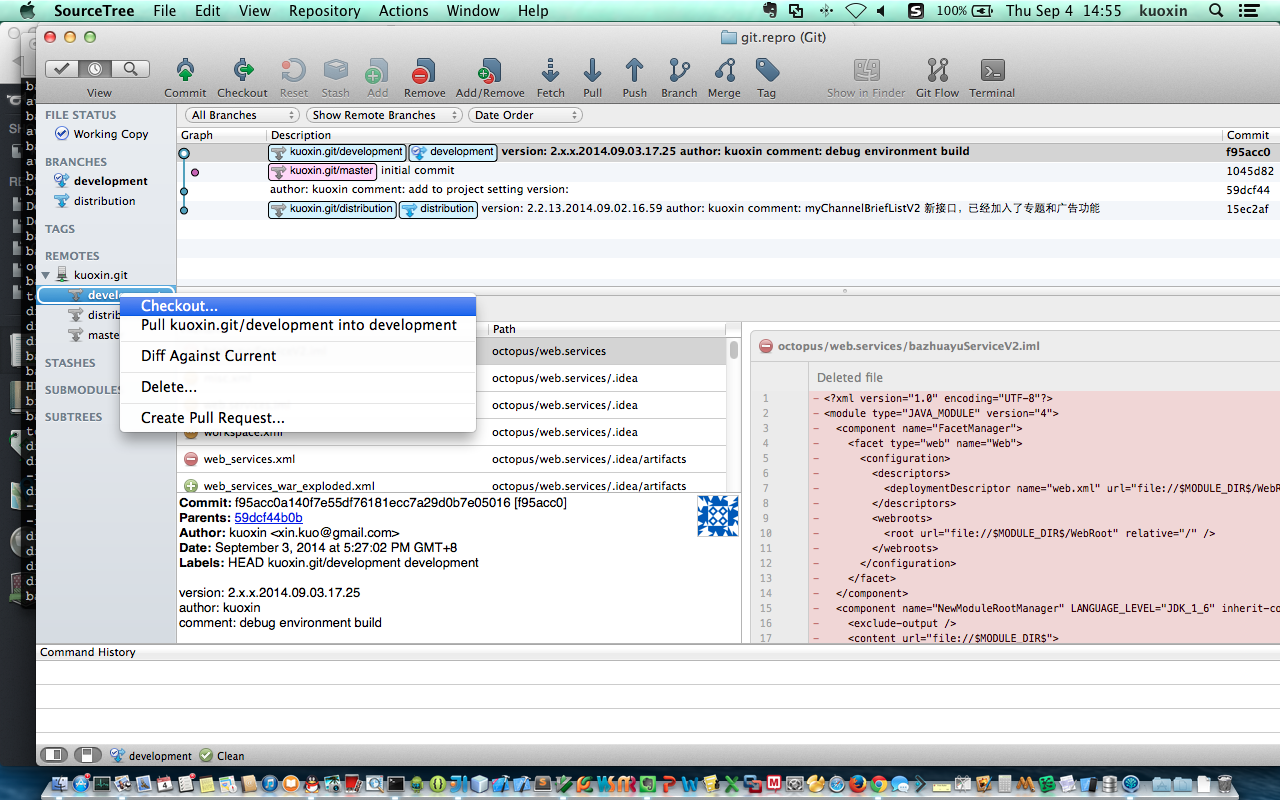The width and height of the screenshot is (1280, 800).
Task: Choose Pull kuoxin.git/development into development
Action: (297, 325)
